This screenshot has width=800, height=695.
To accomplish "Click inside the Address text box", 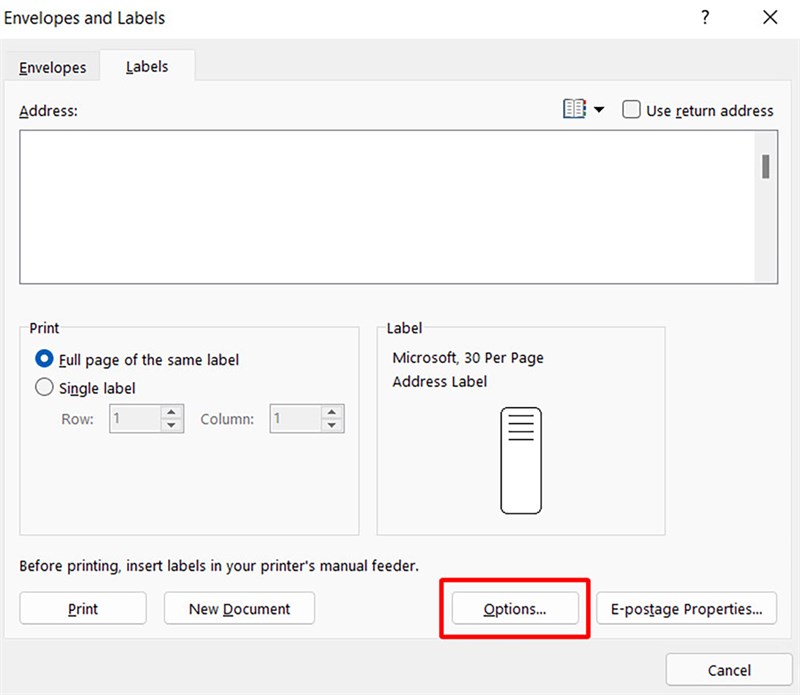I will pos(385,205).
